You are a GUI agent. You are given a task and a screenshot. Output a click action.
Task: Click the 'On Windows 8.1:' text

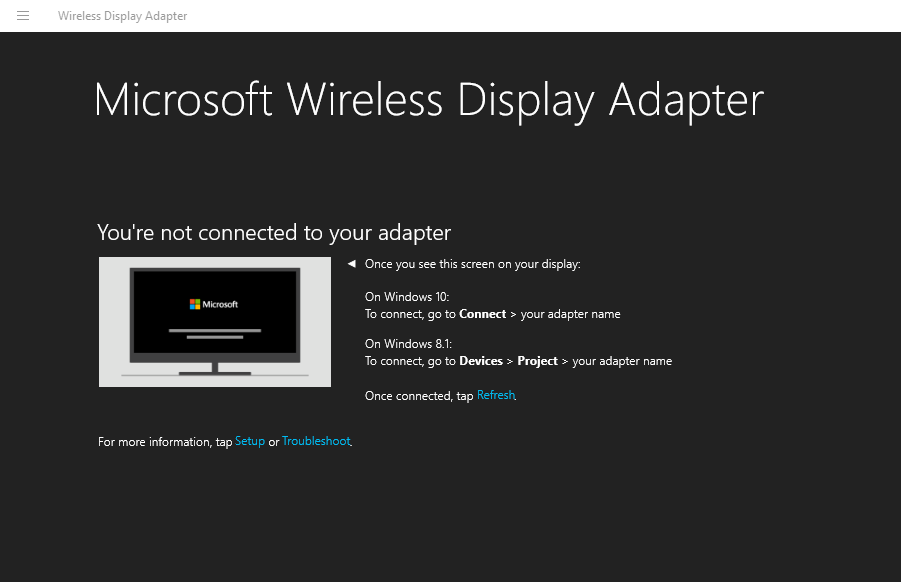[409, 344]
